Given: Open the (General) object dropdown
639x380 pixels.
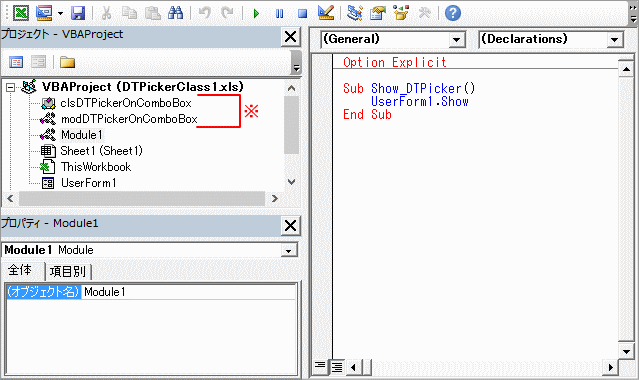Looking at the screenshot, I should (x=457, y=40).
